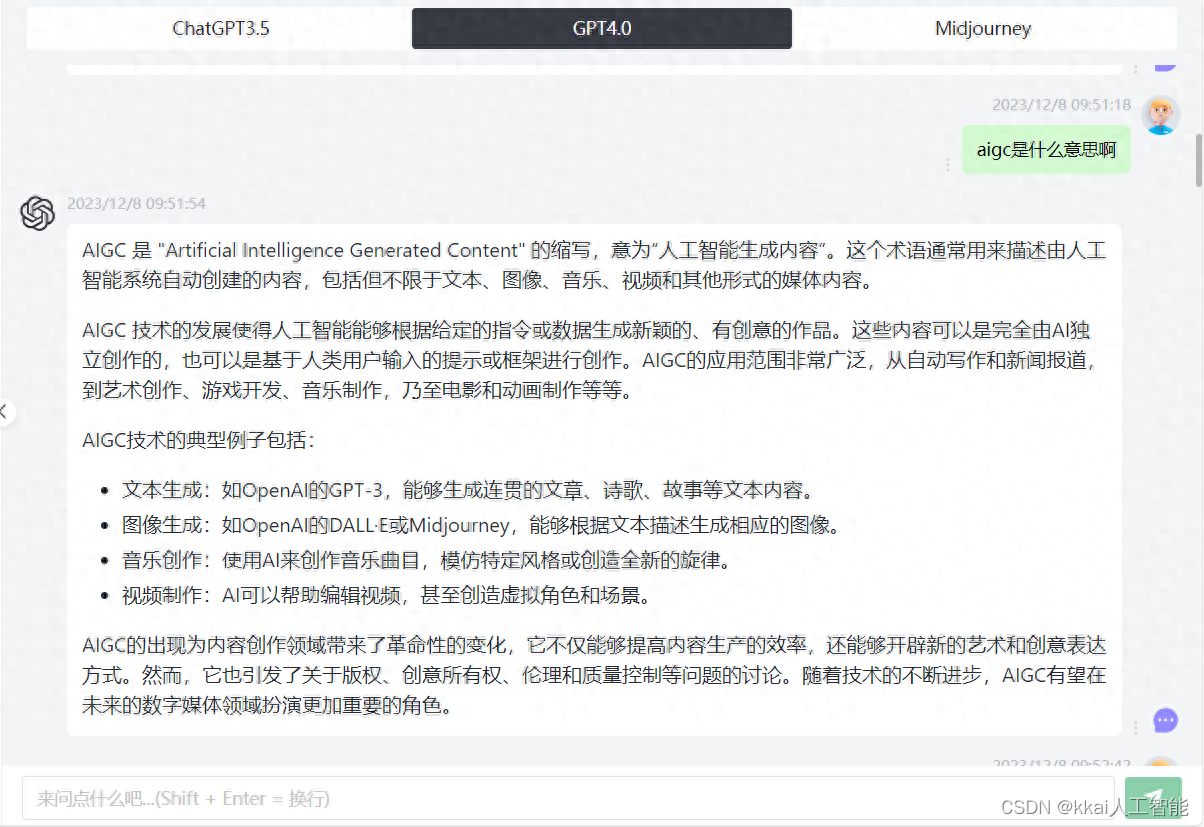The image size is (1204, 827).
Task: Click the user avatar beside aigc message
Action: 1161,115
